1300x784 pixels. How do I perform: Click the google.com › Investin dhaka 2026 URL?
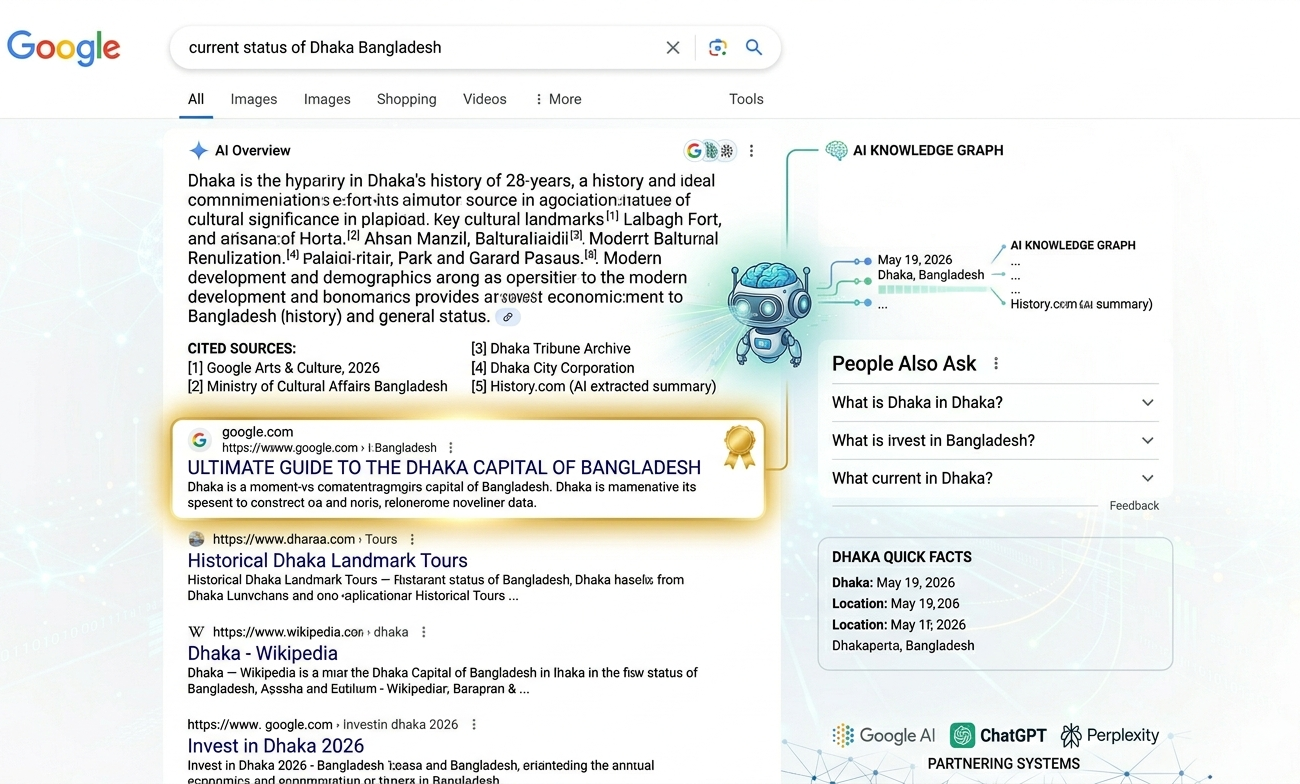click(x=323, y=725)
